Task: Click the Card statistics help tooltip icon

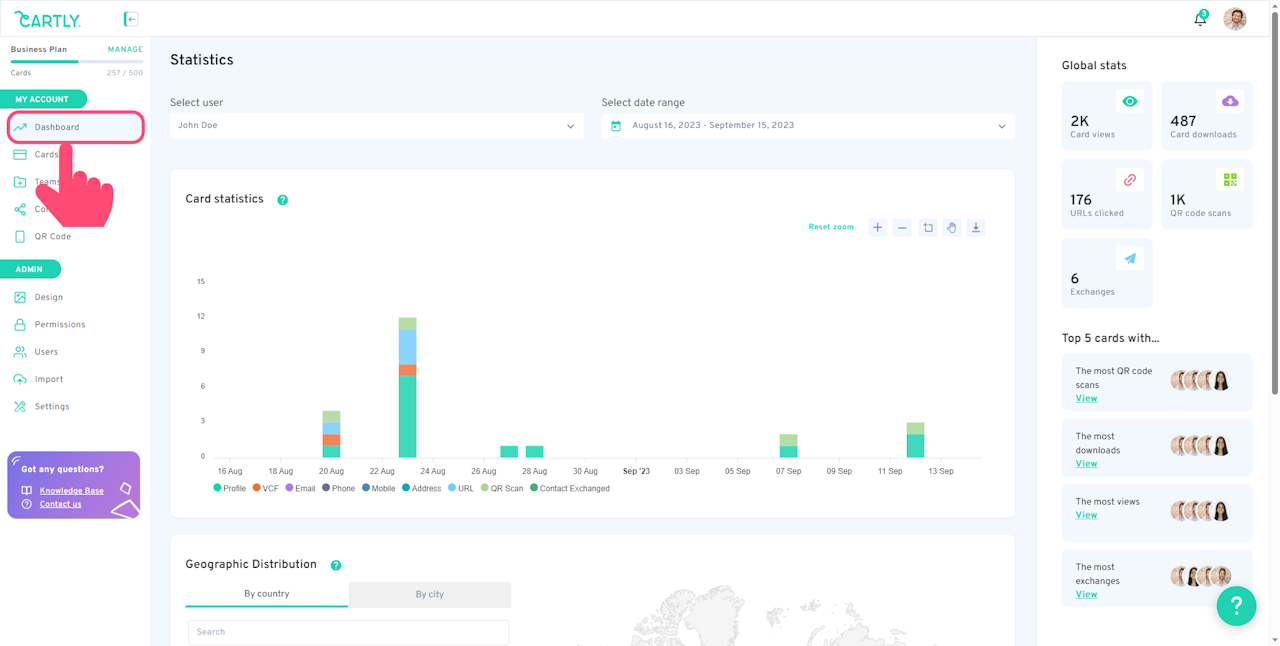Action: (x=282, y=200)
